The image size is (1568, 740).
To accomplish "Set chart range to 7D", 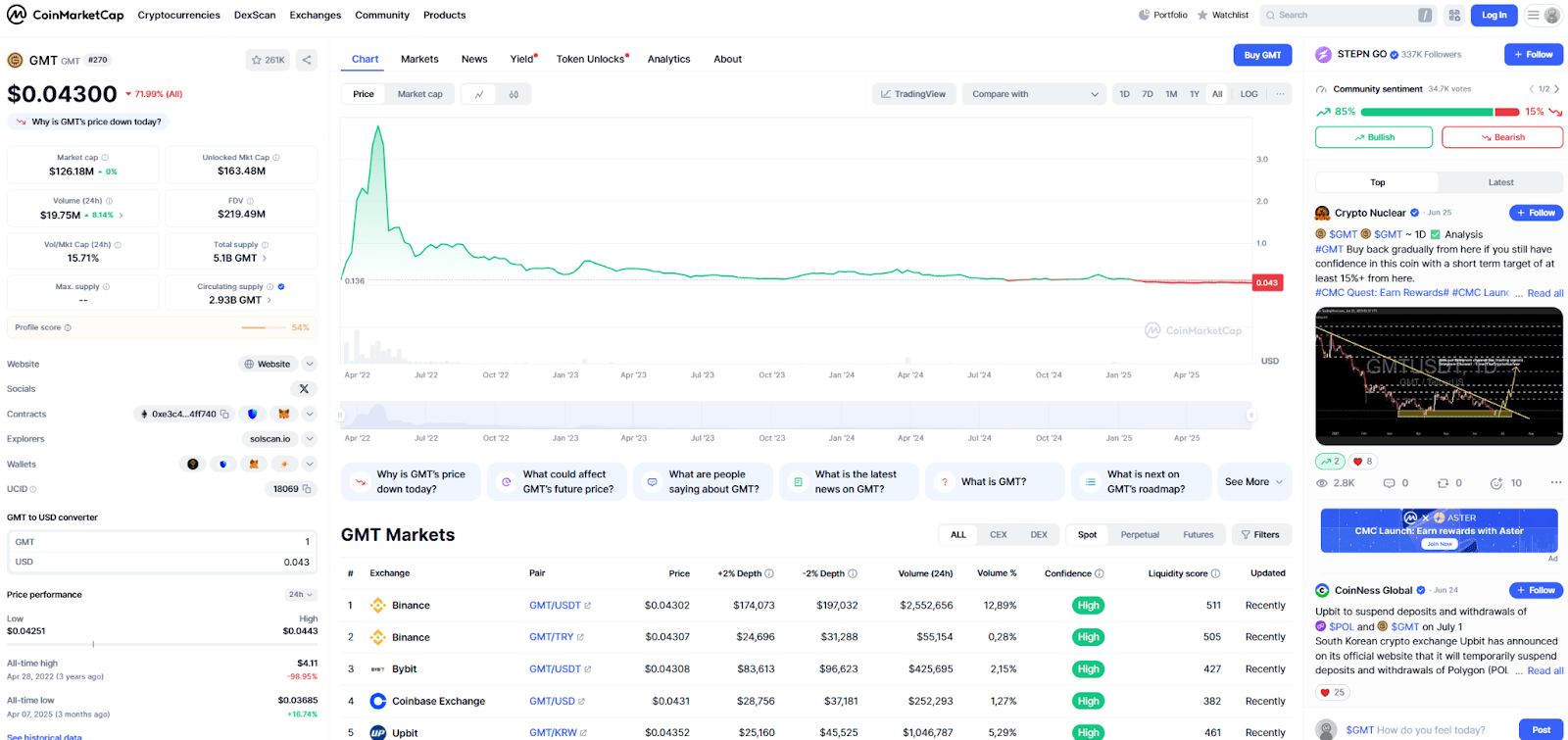I will click(x=1148, y=94).
